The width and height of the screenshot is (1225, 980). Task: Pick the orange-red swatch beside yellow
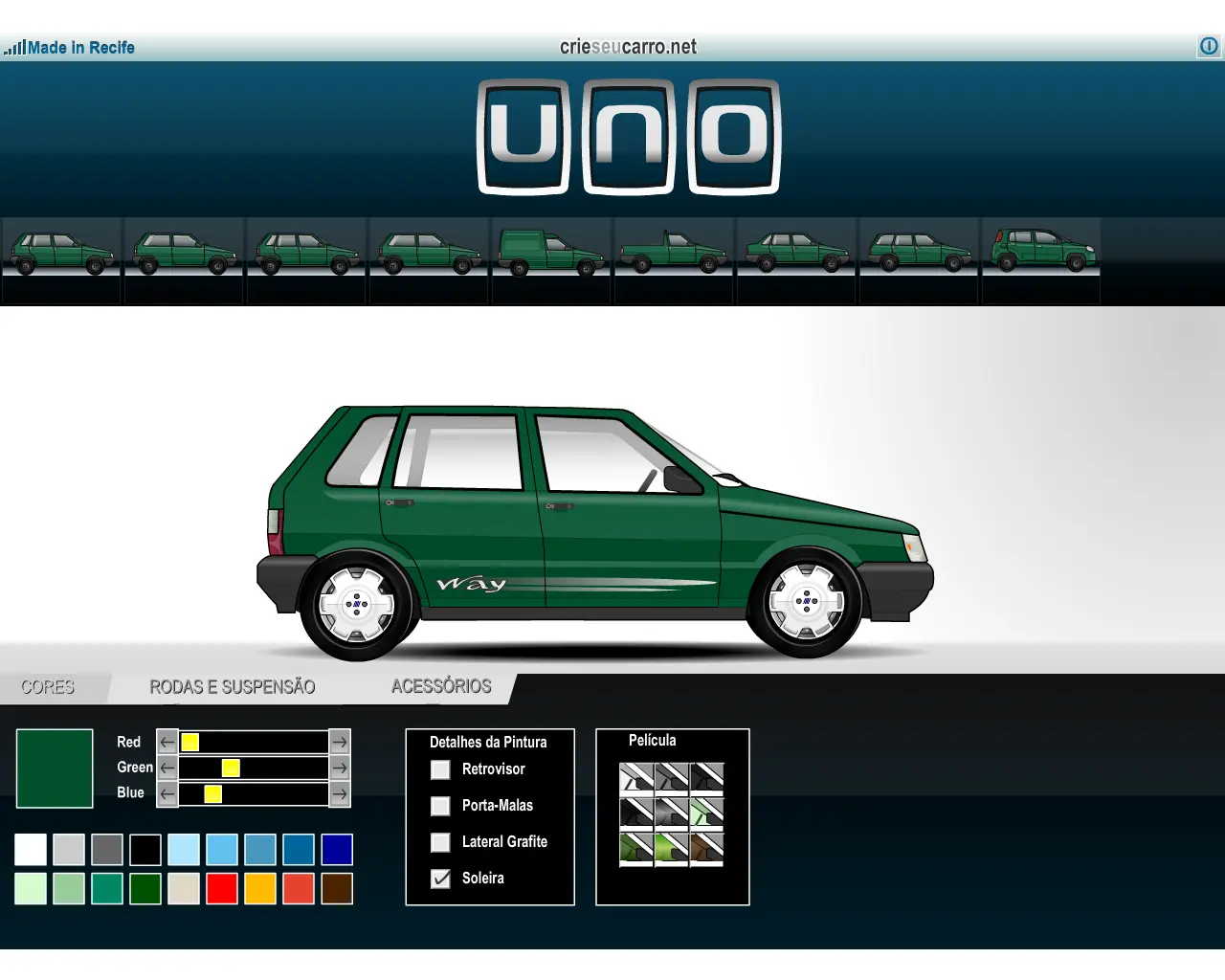pyautogui.click(x=299, y=888)
